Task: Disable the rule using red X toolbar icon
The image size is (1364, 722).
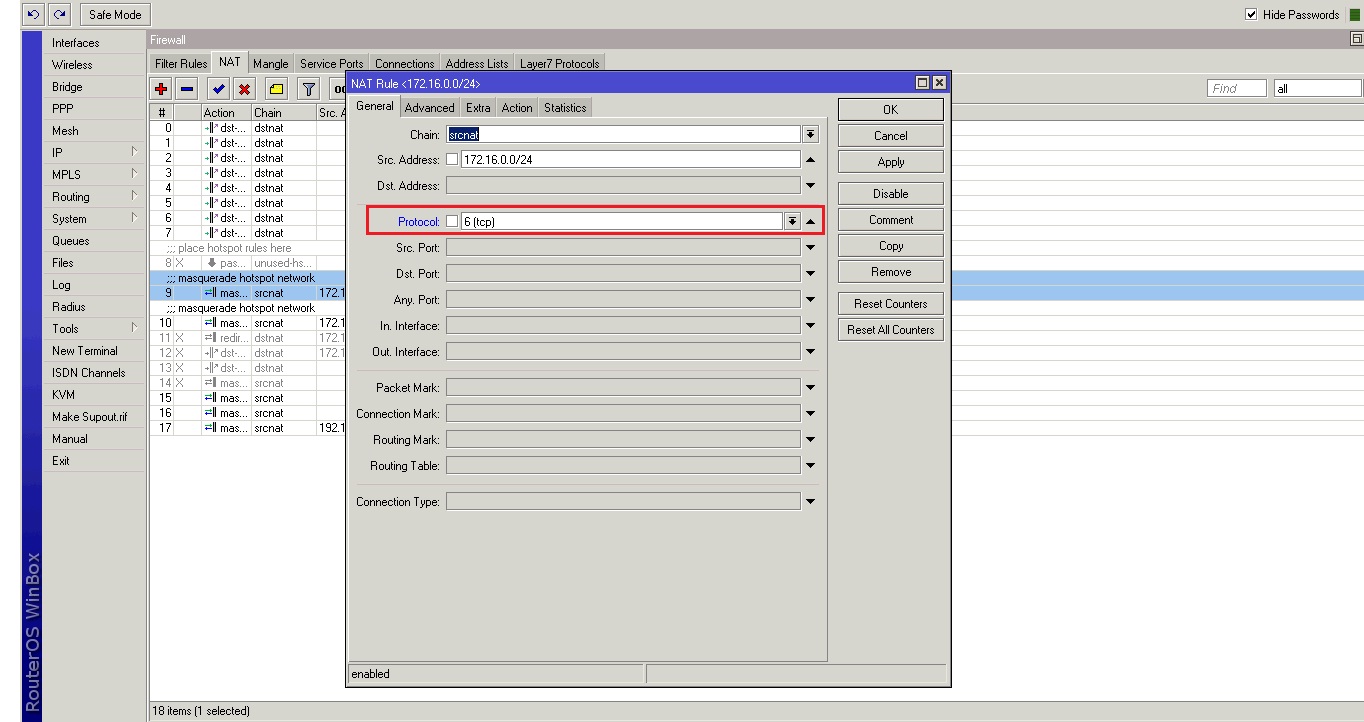Action: (x=244, y=89)
